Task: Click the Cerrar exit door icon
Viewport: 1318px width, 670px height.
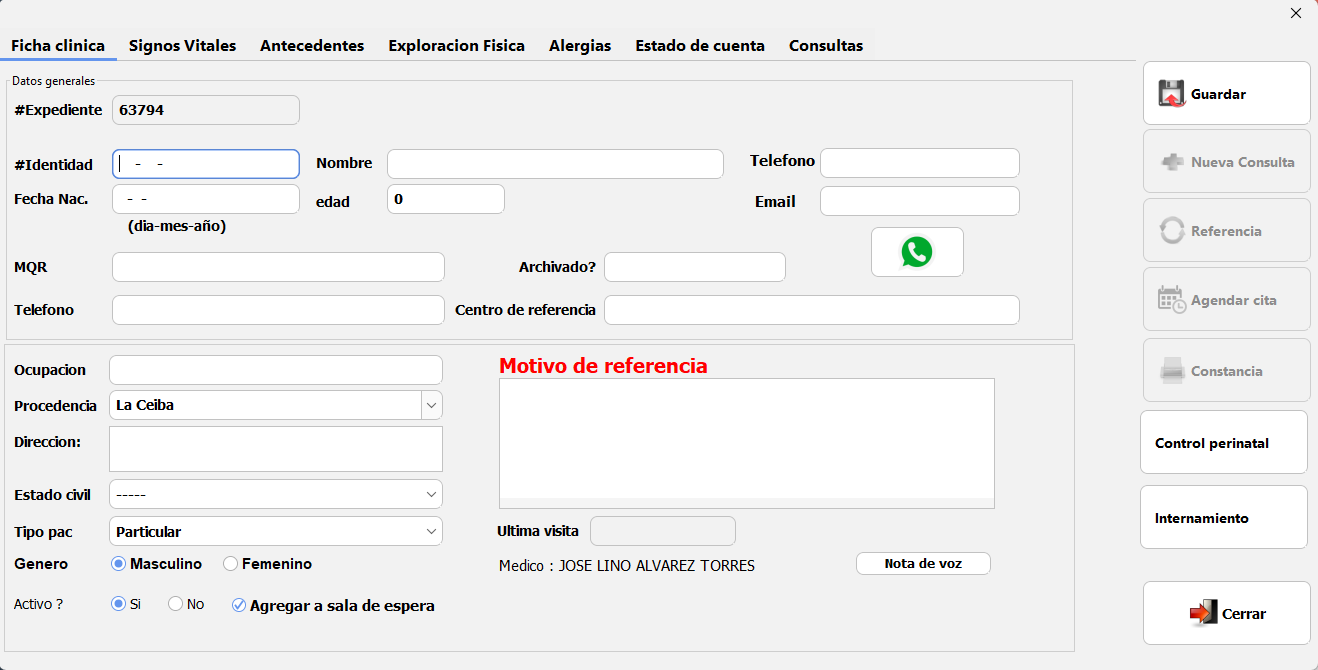Action: tap(1203, 613)
